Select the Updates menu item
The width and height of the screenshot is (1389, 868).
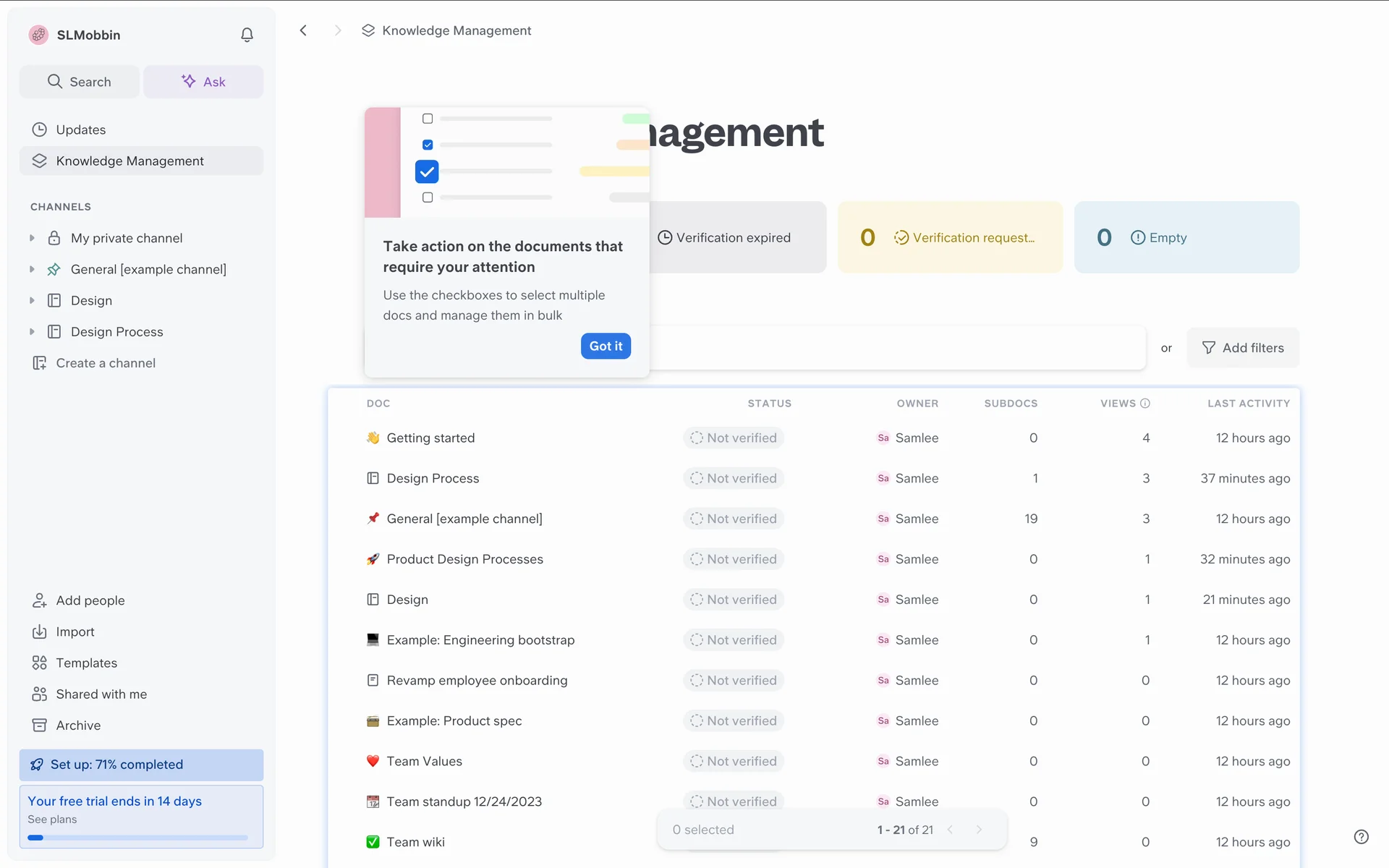[x=80, y=129]
